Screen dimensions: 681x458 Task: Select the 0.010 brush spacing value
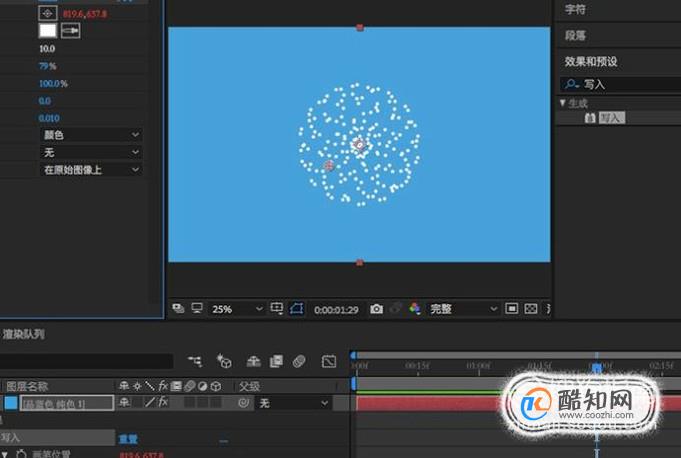click(x=49, y=118)
